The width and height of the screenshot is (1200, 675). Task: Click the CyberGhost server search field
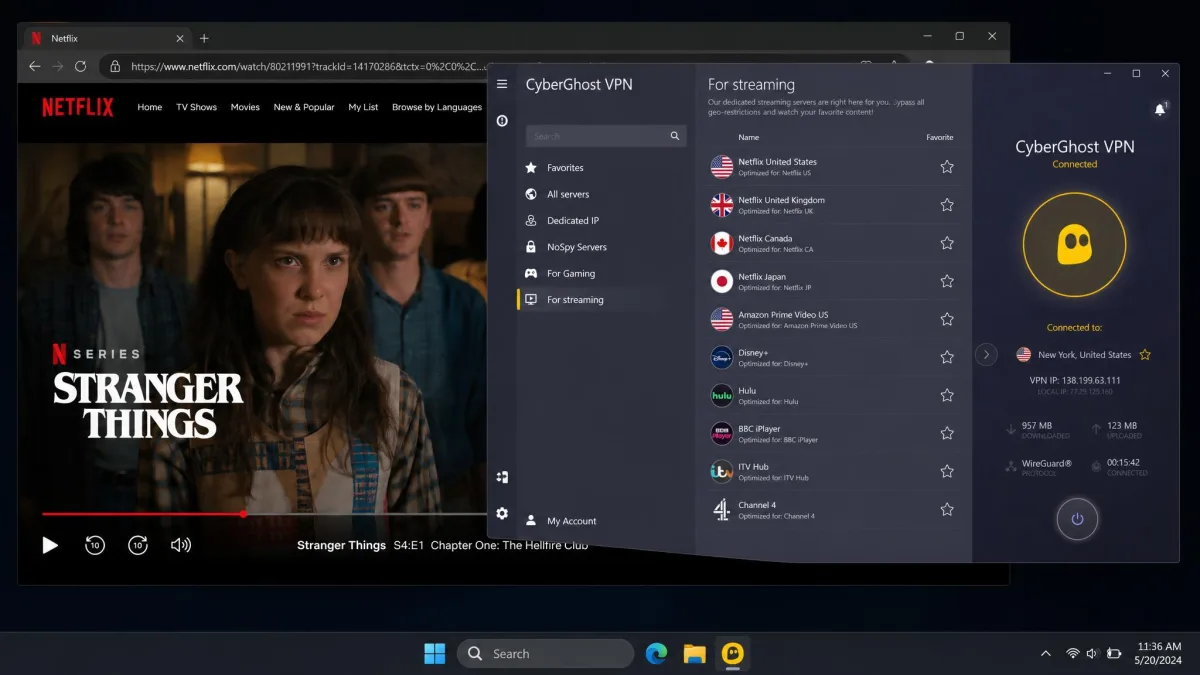(x=606, y=136)
